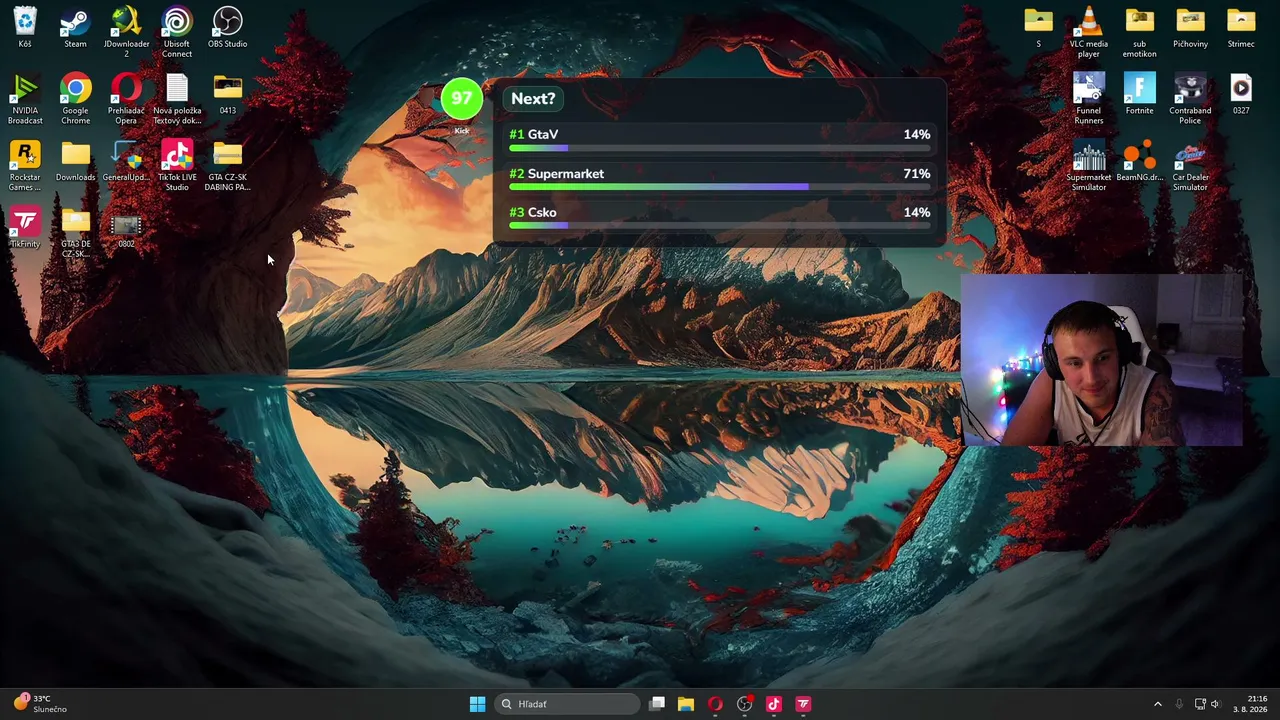Open Task View from the taskbar
This screenshot has width=1280, height=720.
[x=657, y=704]
